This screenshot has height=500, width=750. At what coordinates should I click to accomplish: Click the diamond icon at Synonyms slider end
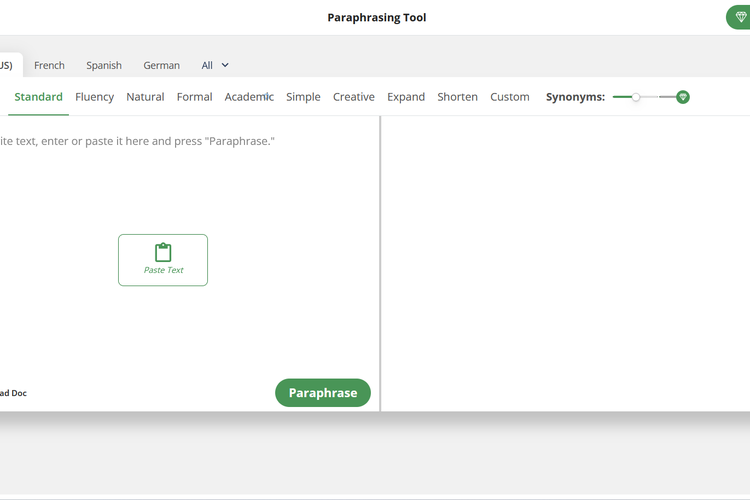tap(683, 97)
